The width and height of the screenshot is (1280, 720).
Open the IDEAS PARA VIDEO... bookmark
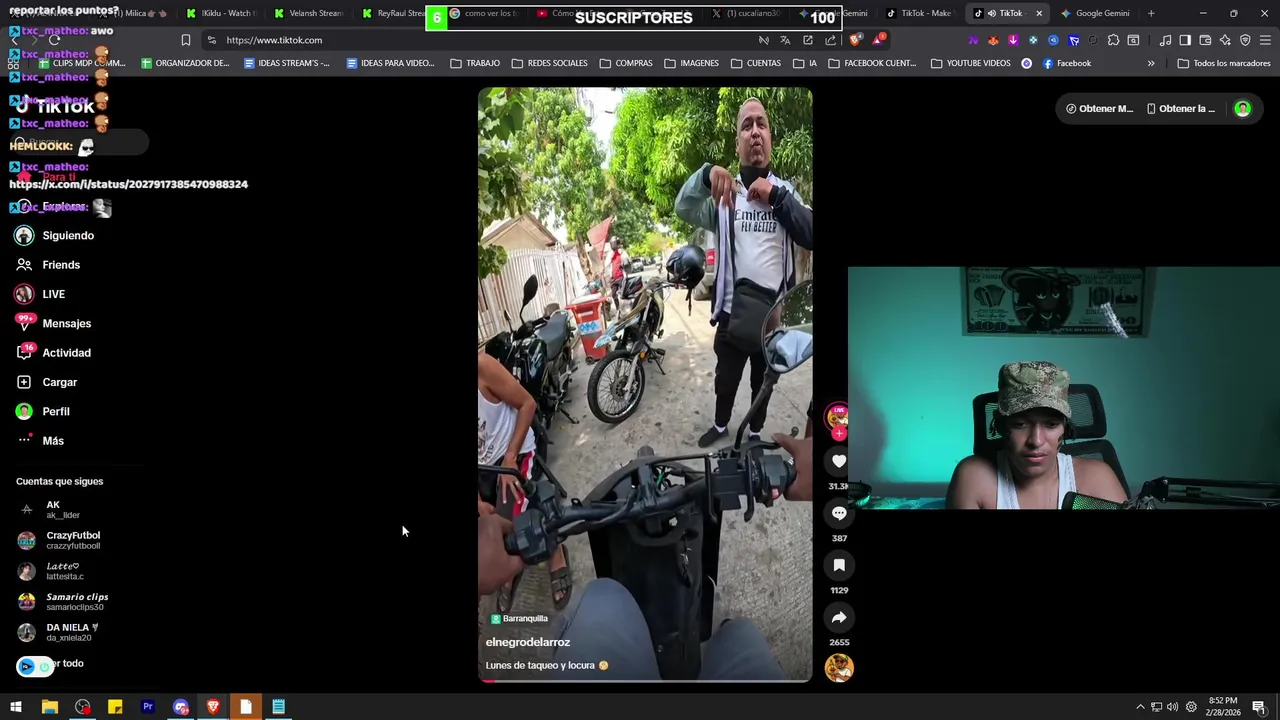click(x=390, y=63)
